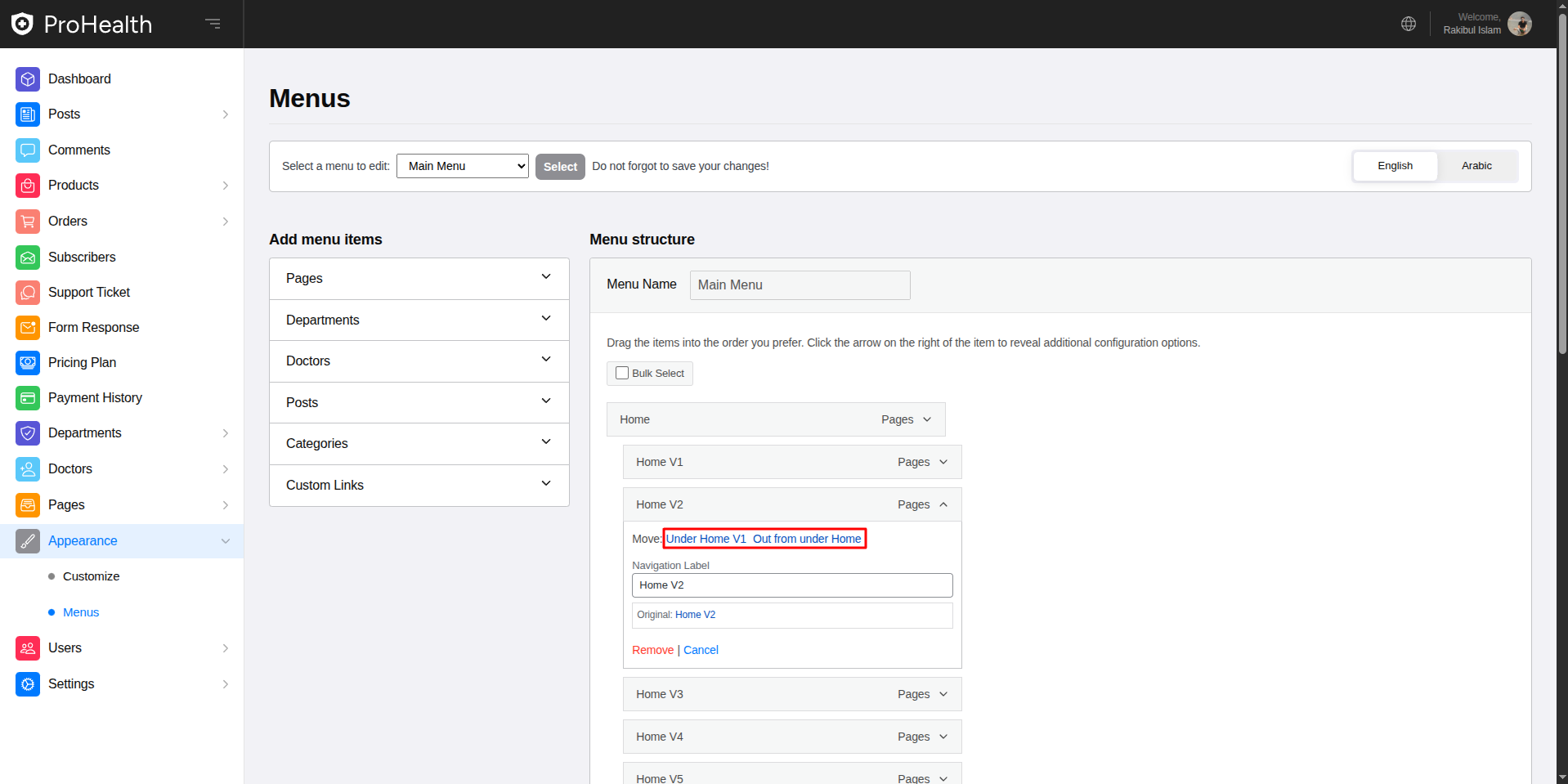Viewport: 1568px width, 784px height.
Task: Expand the Settings sidebar chevron
Action: click(226, 684)
